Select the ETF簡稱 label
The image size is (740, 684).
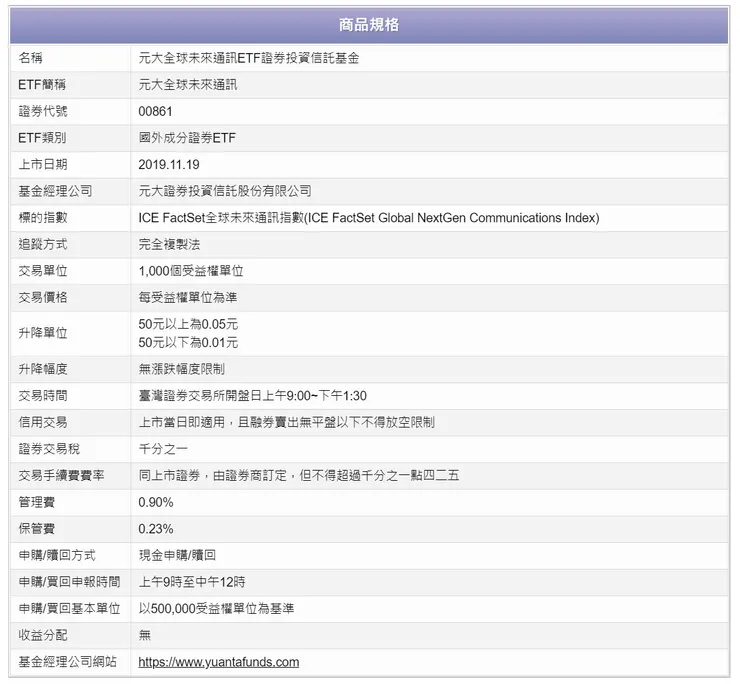[x=42, y=84]
